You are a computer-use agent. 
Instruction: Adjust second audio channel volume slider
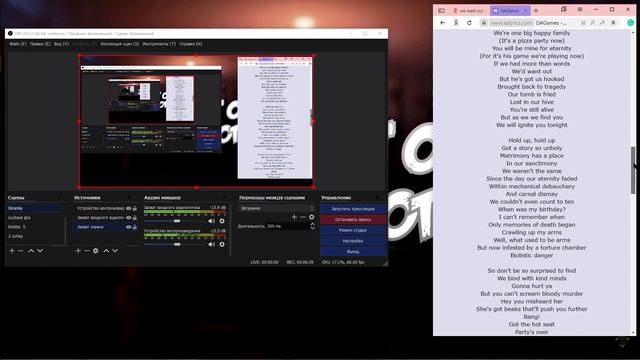pos(177,244)
